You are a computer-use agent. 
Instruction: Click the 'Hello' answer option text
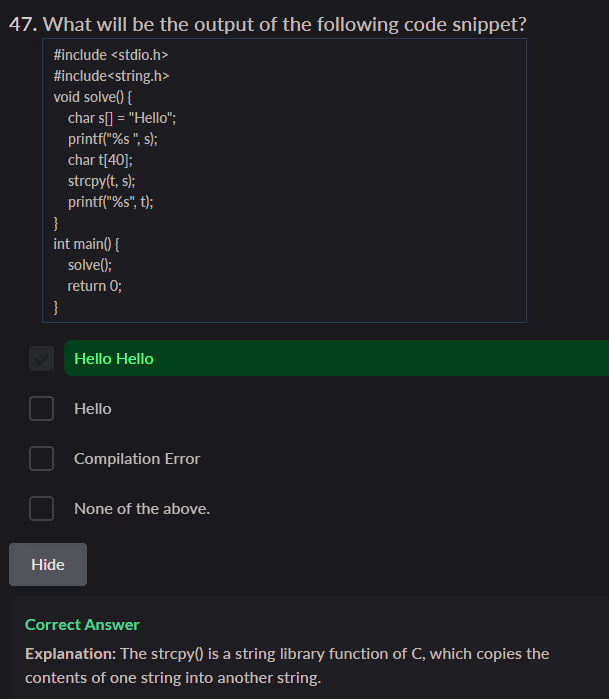(x=93, y=409)
